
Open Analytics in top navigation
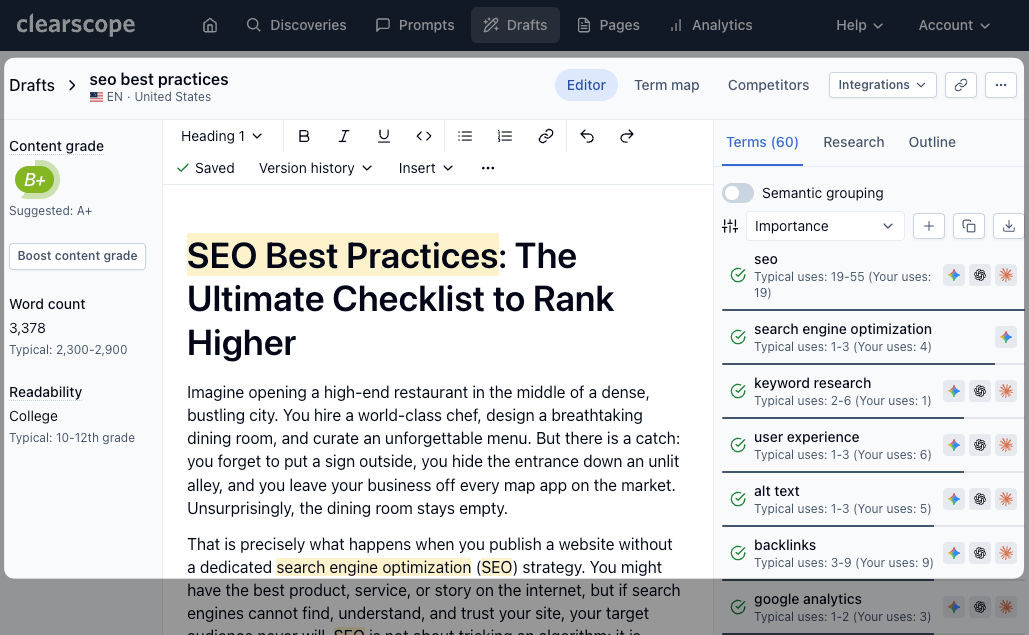[711, 25]
